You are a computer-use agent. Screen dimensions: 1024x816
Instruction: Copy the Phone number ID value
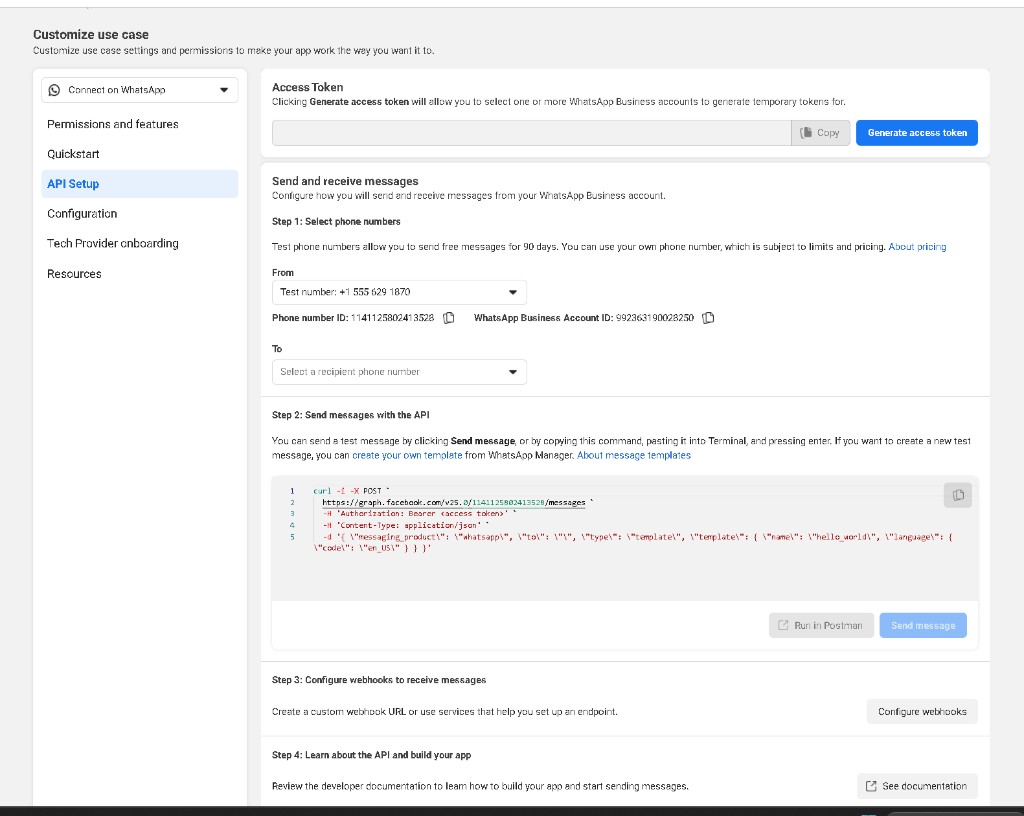[x=449, y=318]
